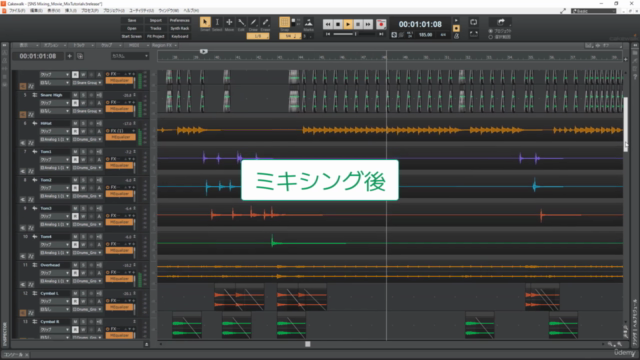Screen dimensions: 640x360
Task: Pause playback in the transport
Action: [358, 24]
